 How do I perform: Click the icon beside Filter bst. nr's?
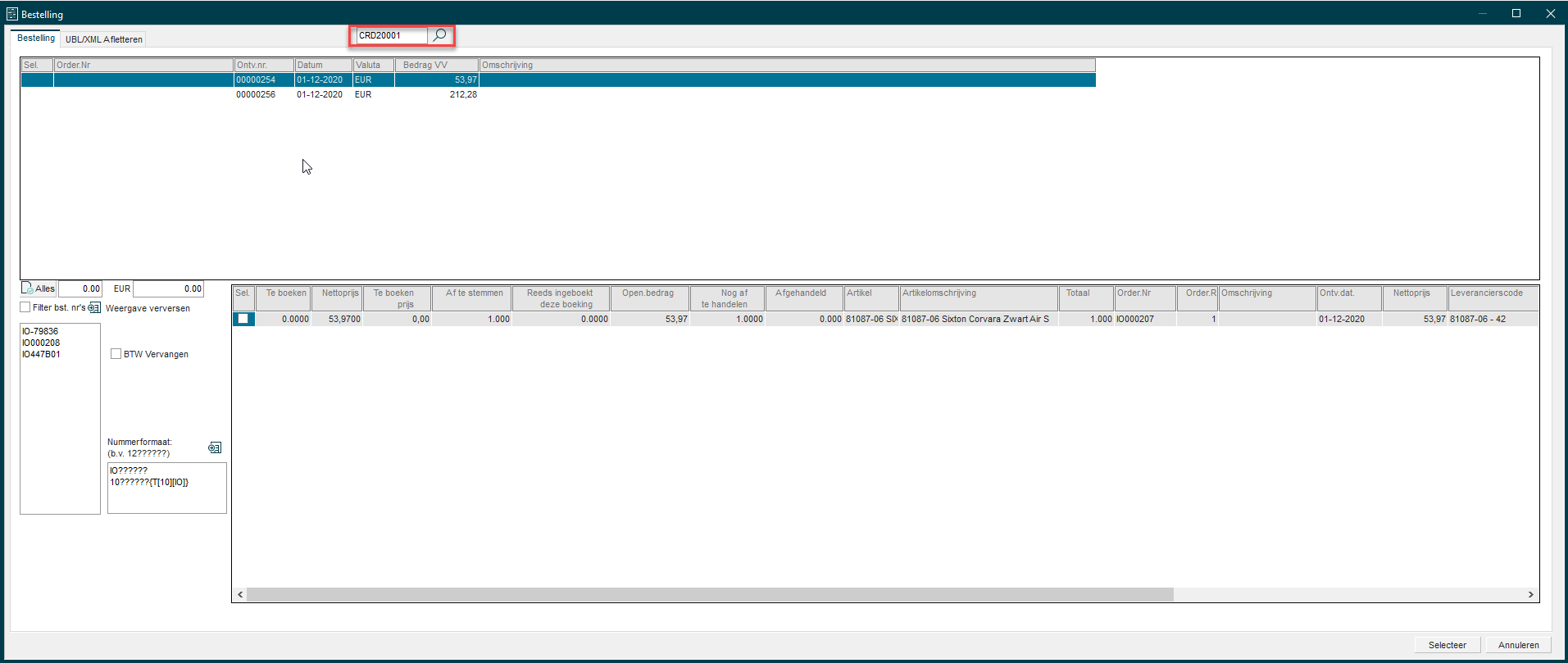(94, 308)
